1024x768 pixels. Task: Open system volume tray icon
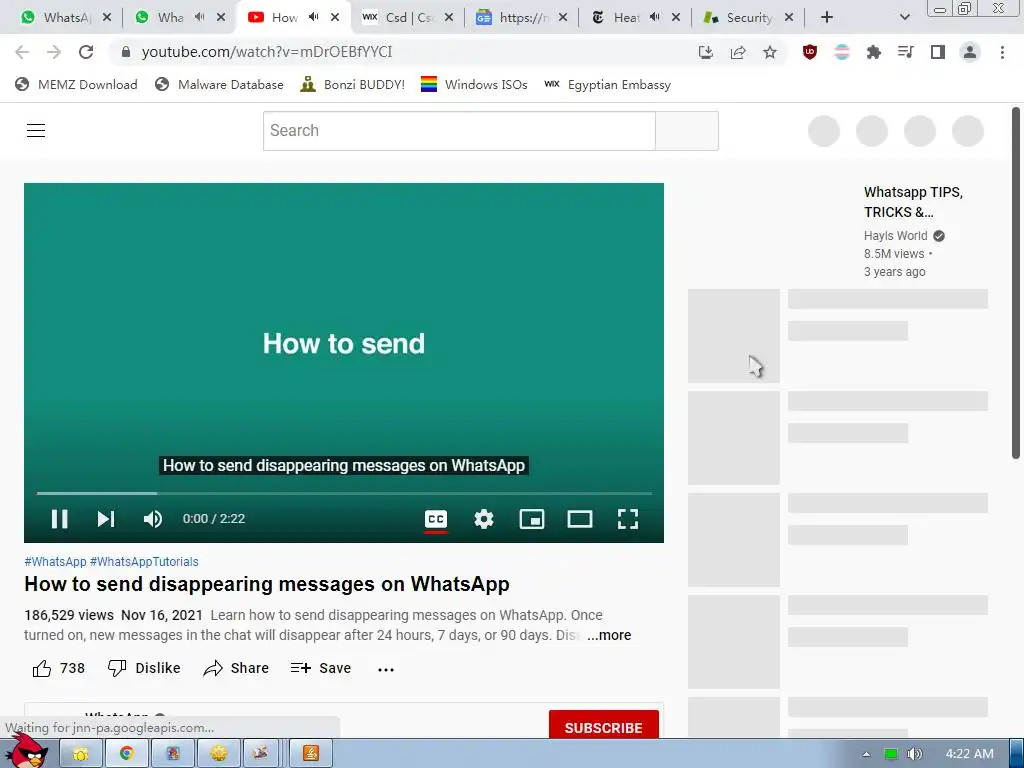point(914,754)
